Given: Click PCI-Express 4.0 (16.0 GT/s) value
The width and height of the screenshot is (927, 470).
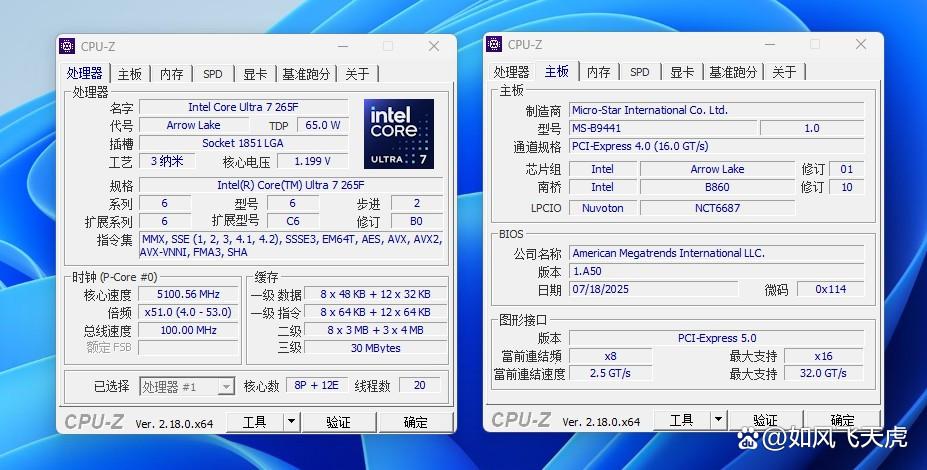Looking at the screenshot, I should 716,146.
